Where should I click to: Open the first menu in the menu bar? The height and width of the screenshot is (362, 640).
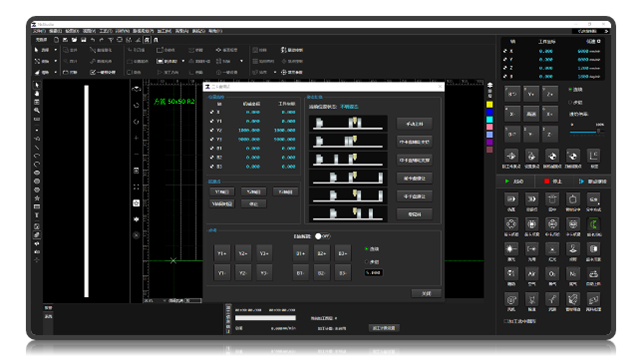point(39,31)
